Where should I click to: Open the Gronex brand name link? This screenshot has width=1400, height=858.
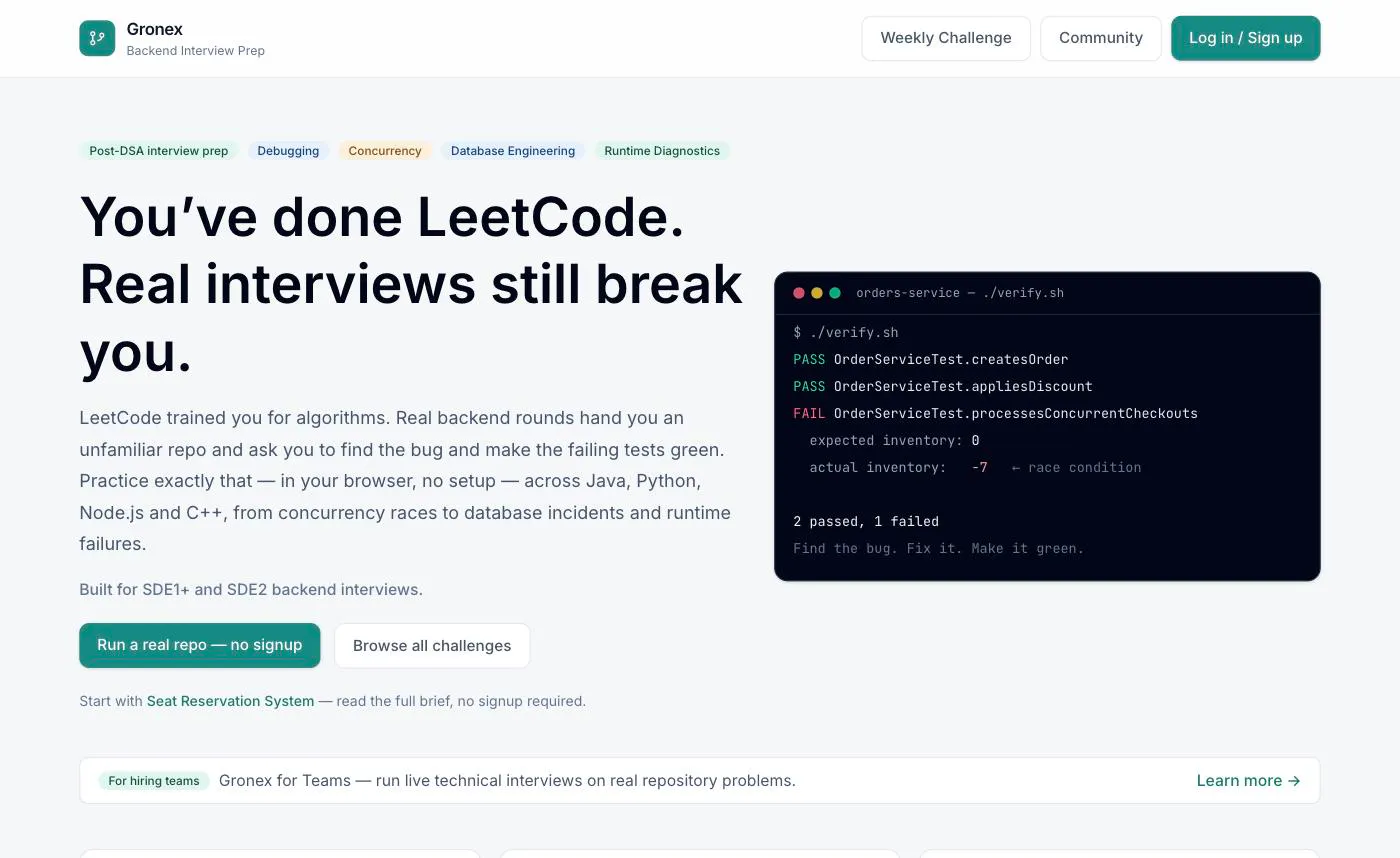155,29
